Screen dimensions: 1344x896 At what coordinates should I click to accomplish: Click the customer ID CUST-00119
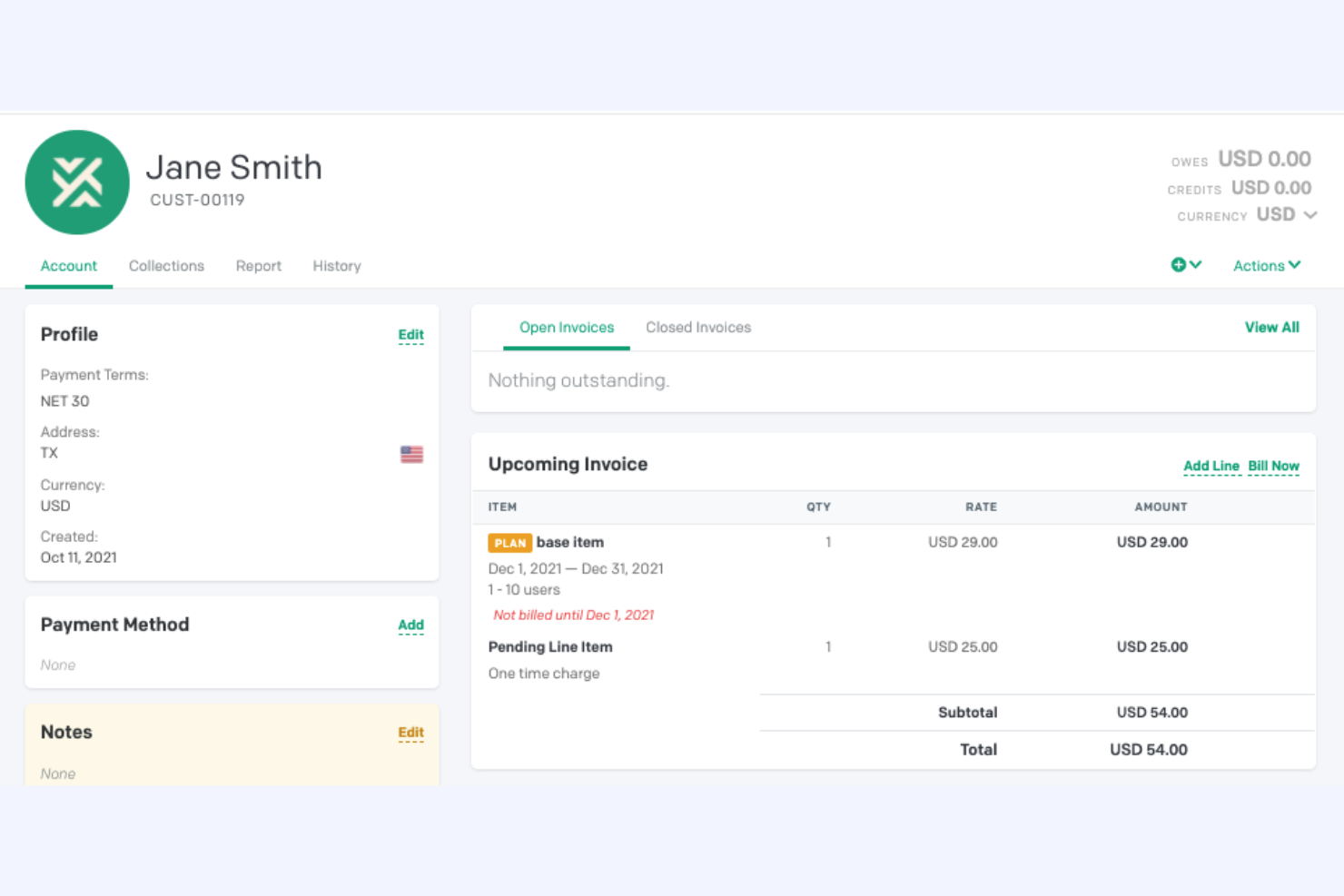pos(197,200)
